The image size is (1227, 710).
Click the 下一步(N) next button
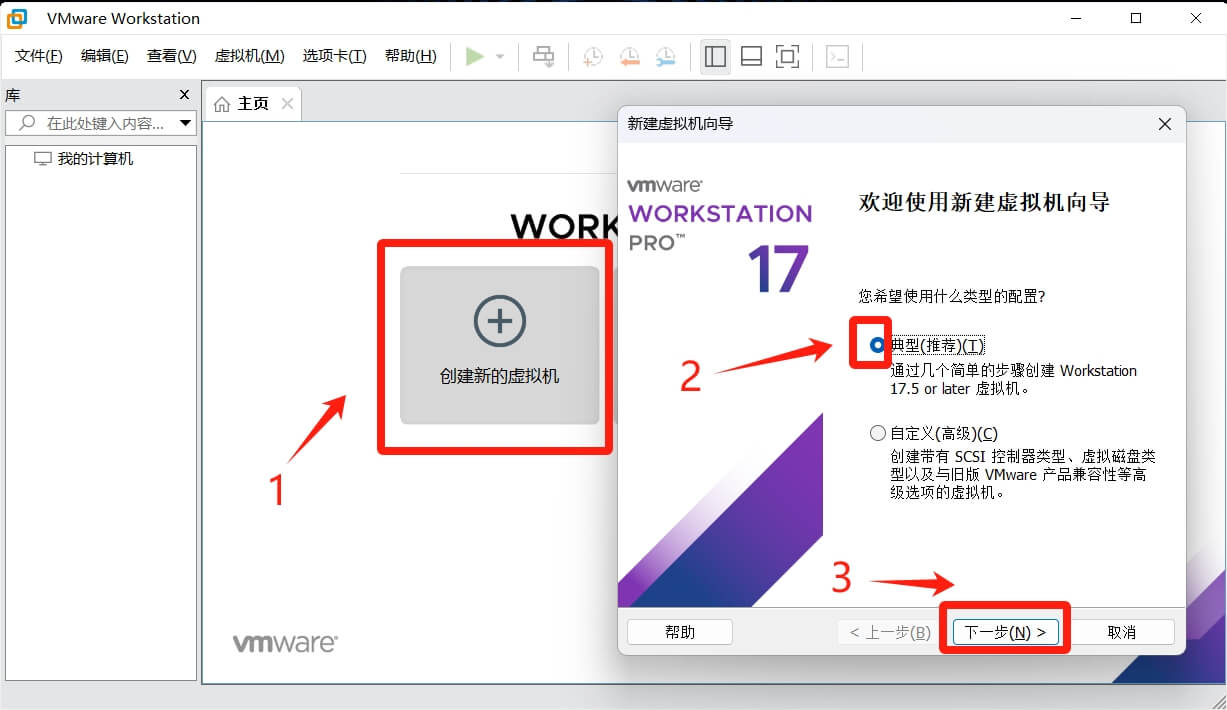coord(1005,632)
